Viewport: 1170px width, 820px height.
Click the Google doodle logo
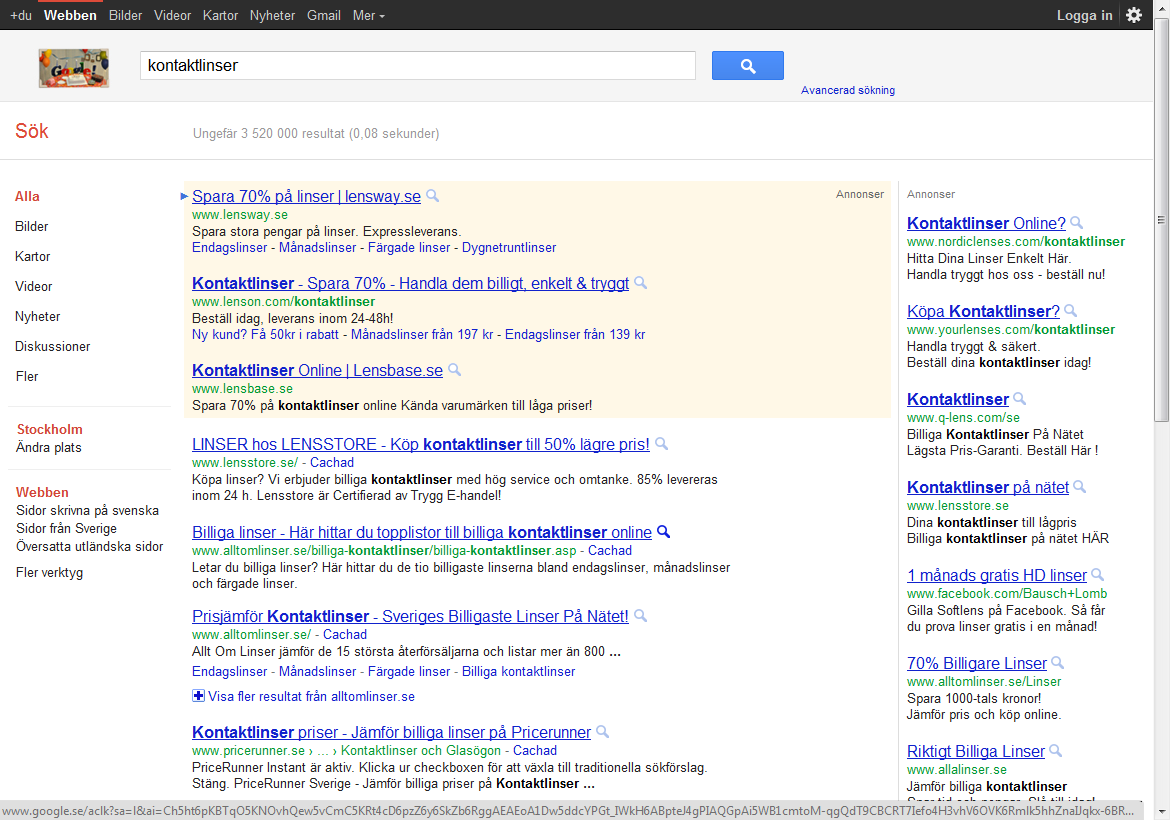point(74,68)
